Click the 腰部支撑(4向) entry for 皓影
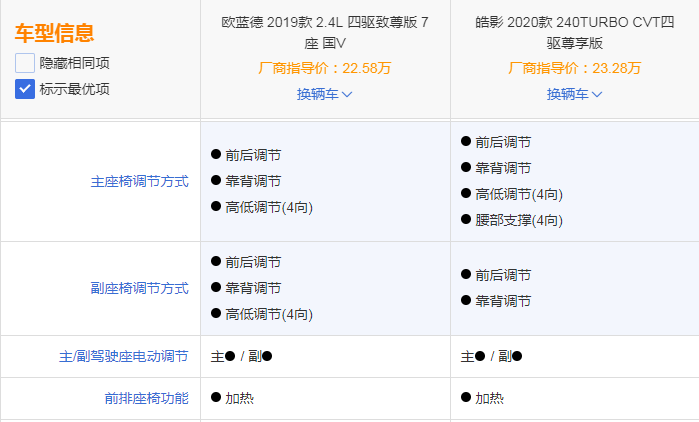 (x=518, y=220)
